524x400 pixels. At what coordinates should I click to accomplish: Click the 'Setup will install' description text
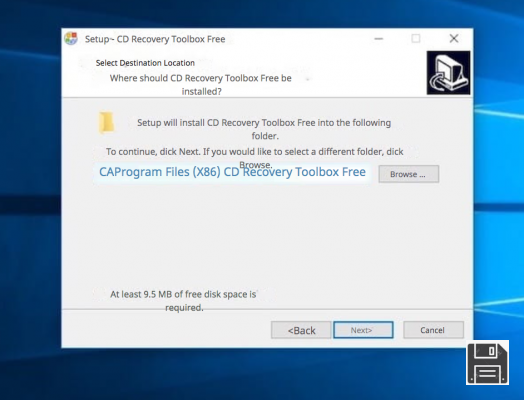(264, 129)
